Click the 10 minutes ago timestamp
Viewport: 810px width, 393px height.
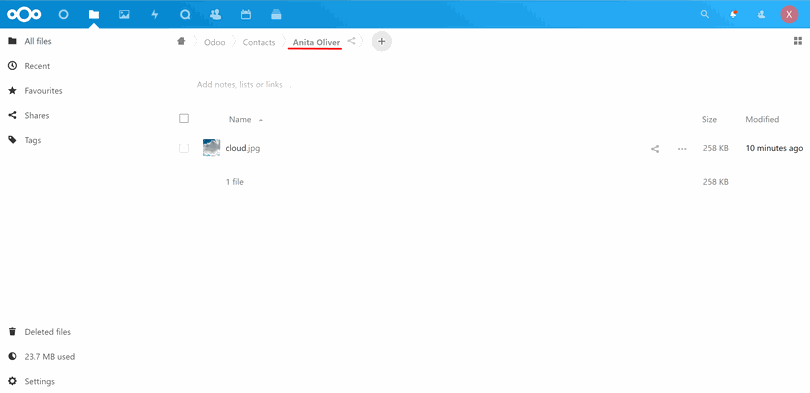pos(774,148)
